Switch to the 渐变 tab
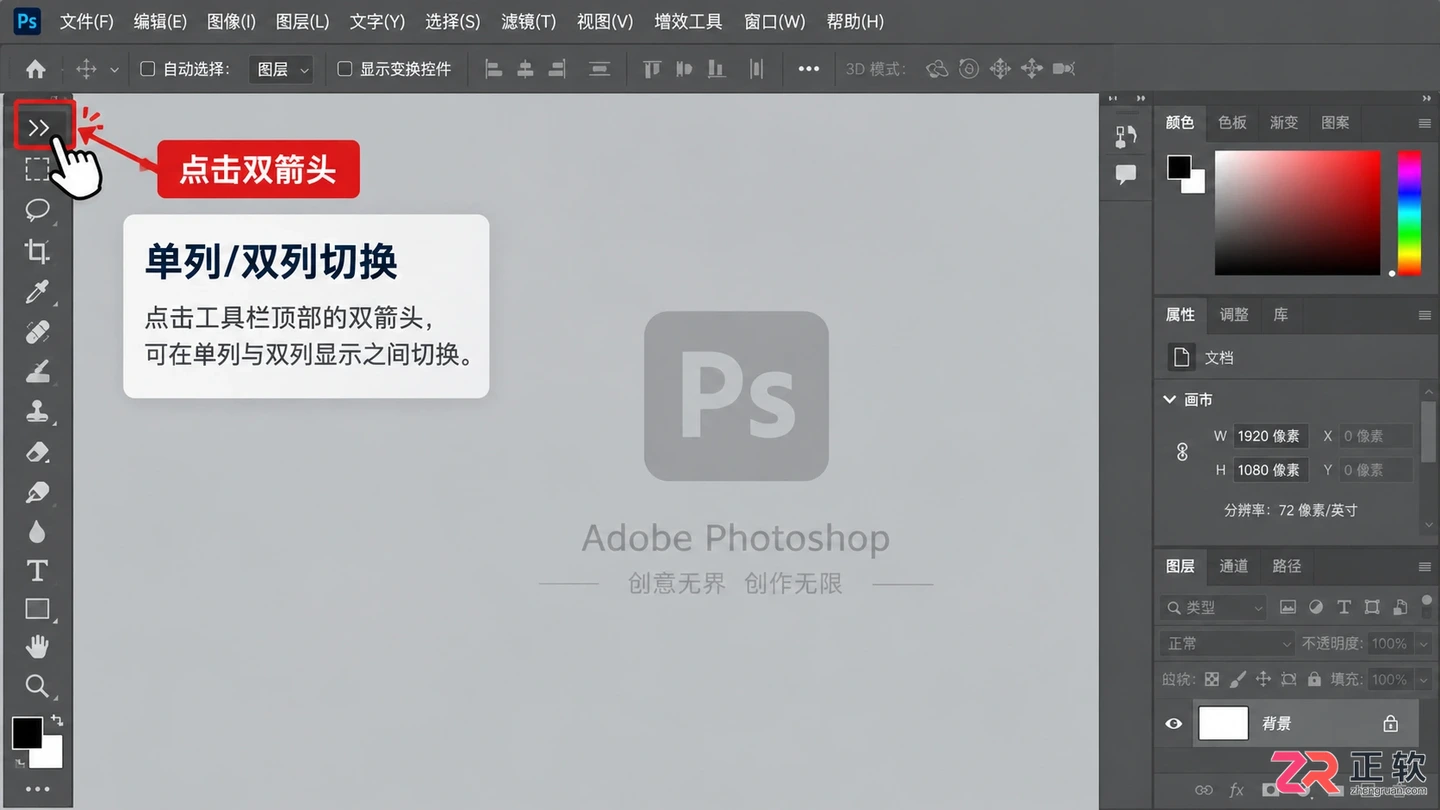1440x810 pixels. point(1284,122)
